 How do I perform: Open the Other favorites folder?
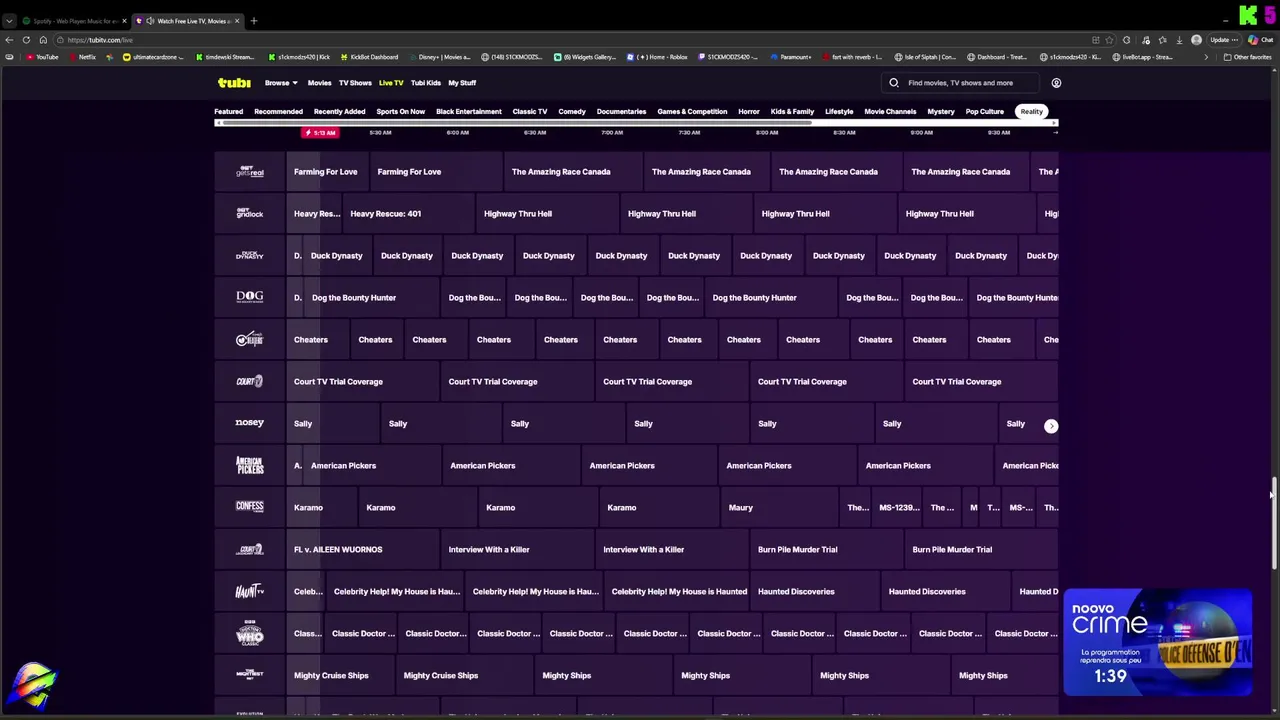(x=1249, y=57)
